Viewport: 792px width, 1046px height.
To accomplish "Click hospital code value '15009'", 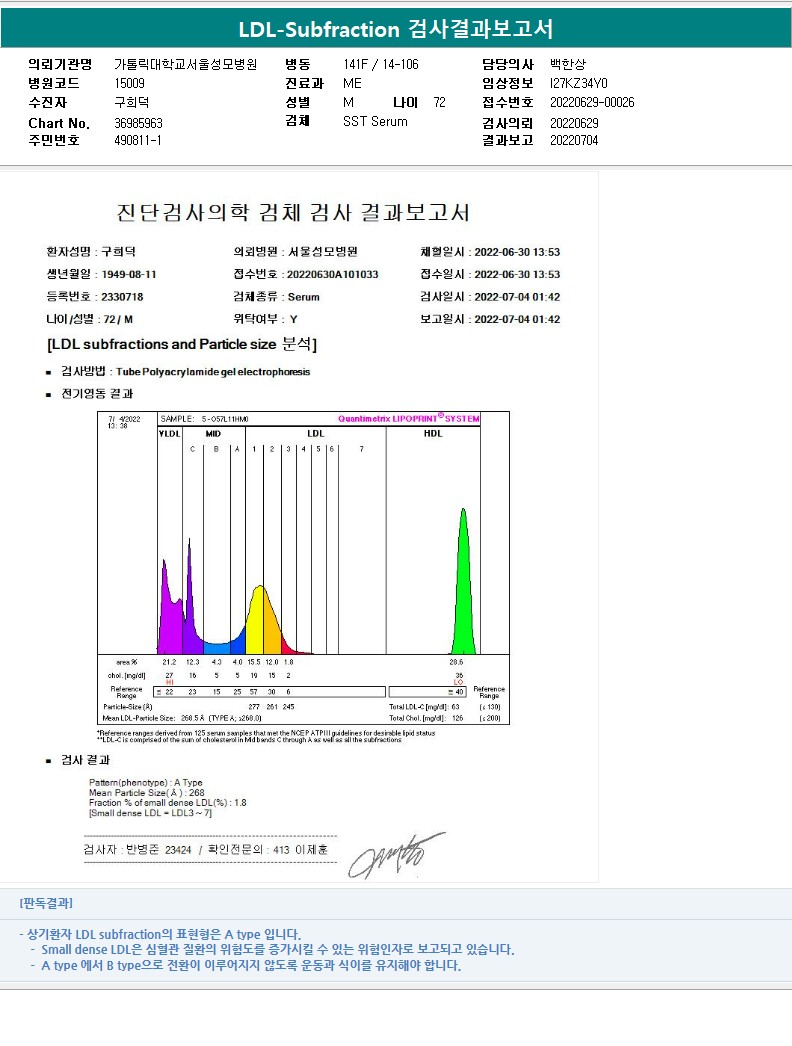I will [129, 83].
